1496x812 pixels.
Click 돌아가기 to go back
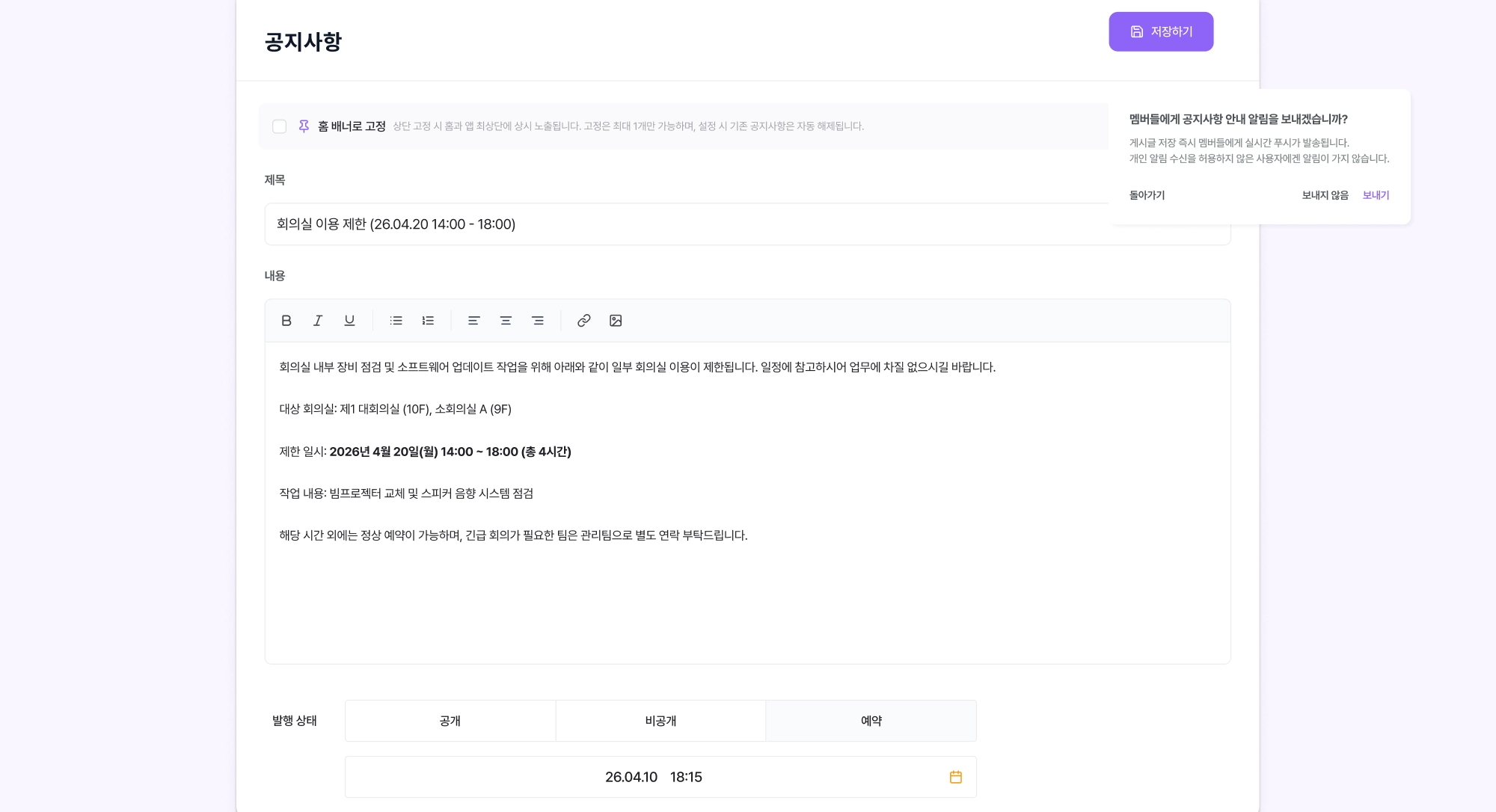(1147, 195)
